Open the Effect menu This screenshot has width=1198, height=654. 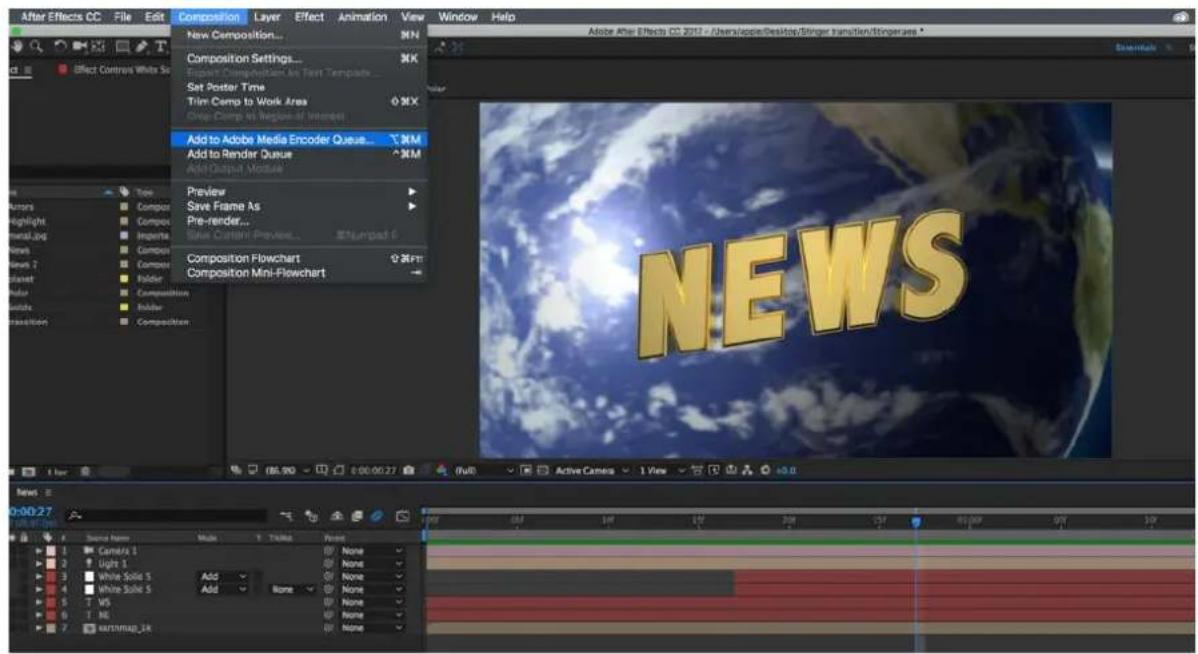pos(309,17)
